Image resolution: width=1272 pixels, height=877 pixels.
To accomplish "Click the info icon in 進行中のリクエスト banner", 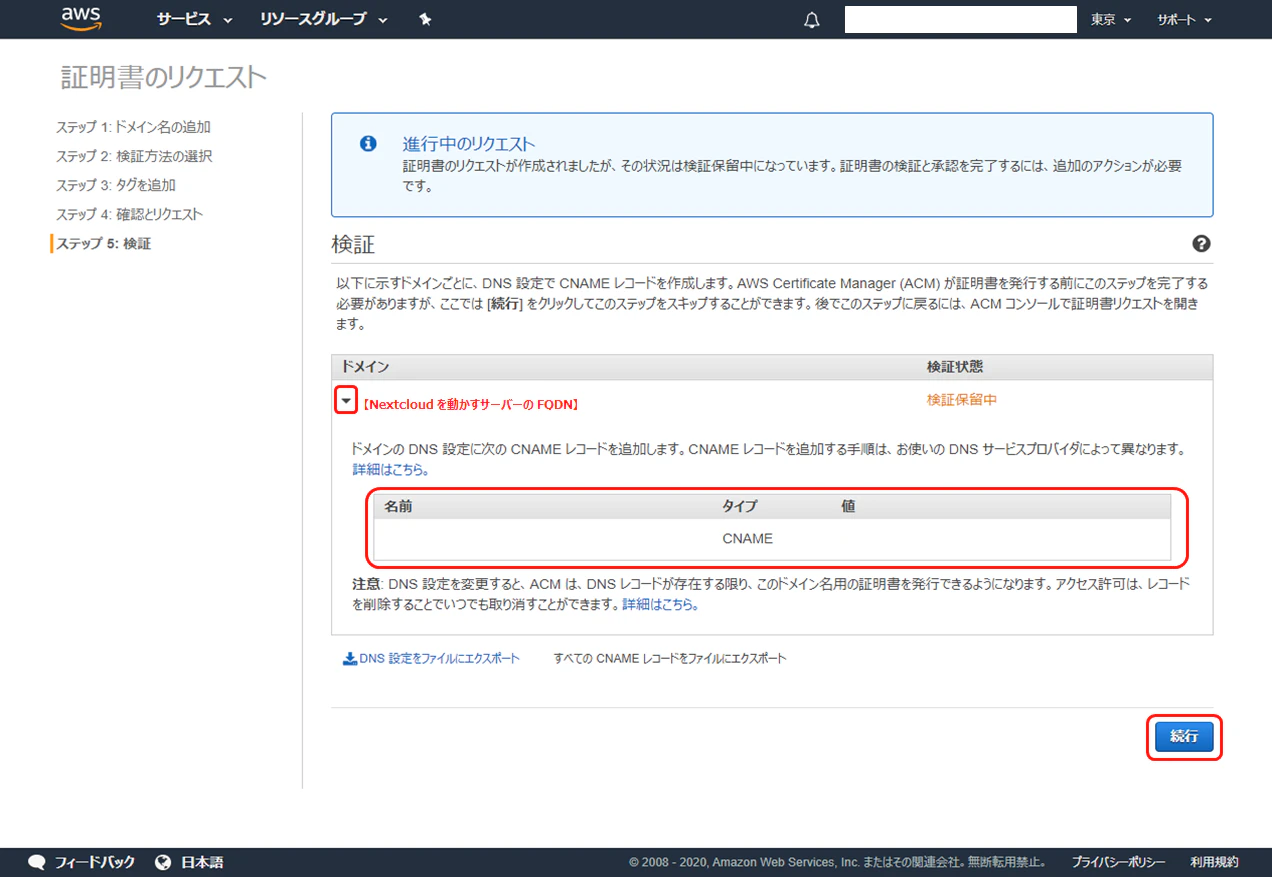I will pyautogui.click(x=368, y=143).
